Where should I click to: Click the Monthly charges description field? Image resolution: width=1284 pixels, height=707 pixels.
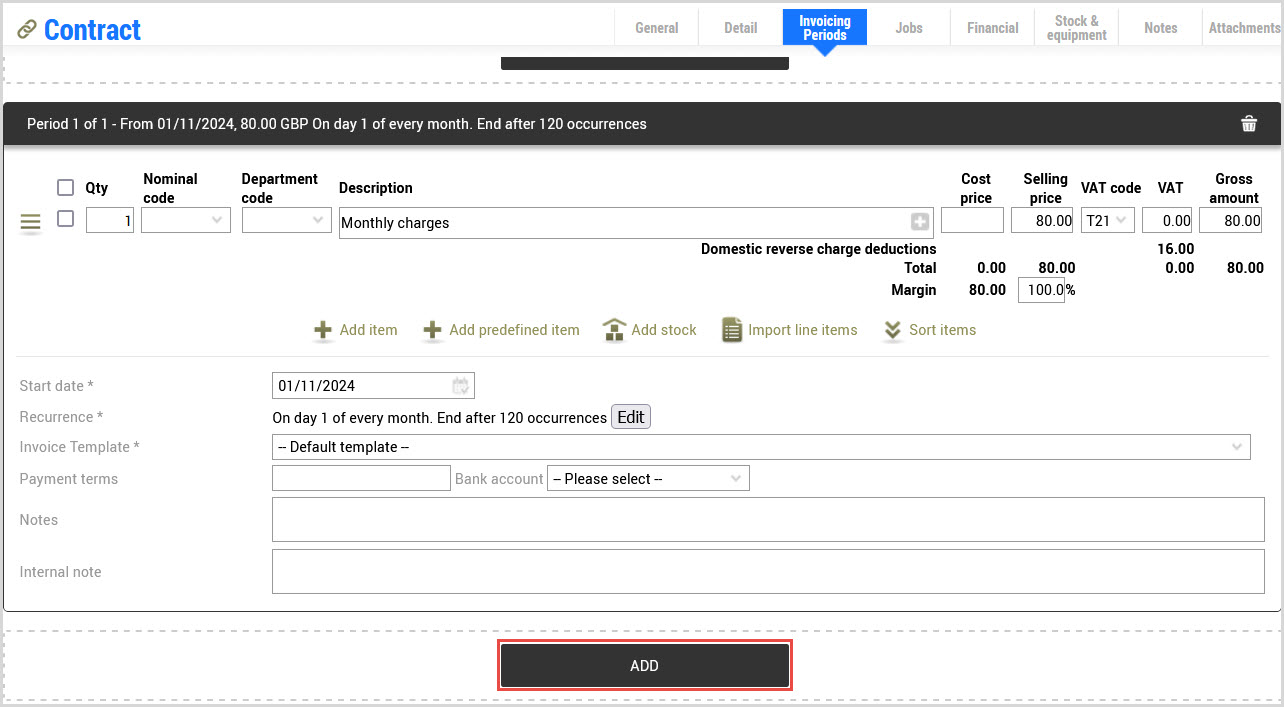(x=636, y=223)
